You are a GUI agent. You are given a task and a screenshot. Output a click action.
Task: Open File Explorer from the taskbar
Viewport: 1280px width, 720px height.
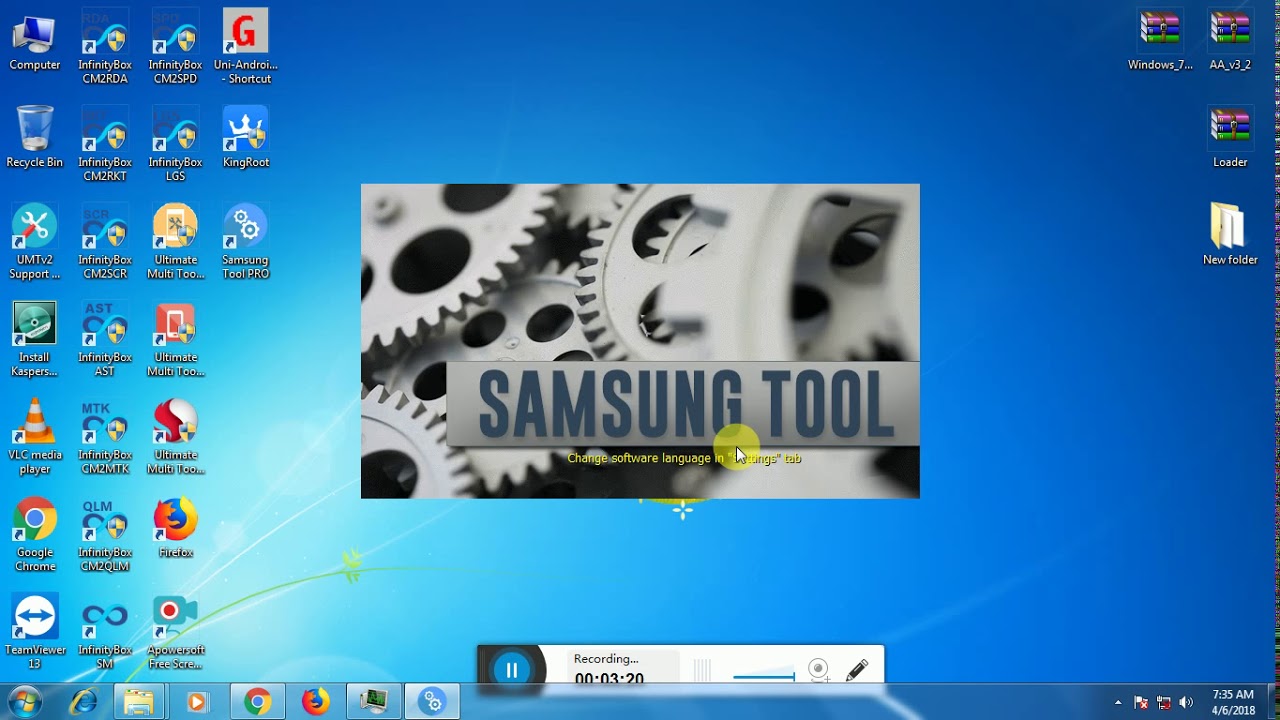[x=139, y=702]
